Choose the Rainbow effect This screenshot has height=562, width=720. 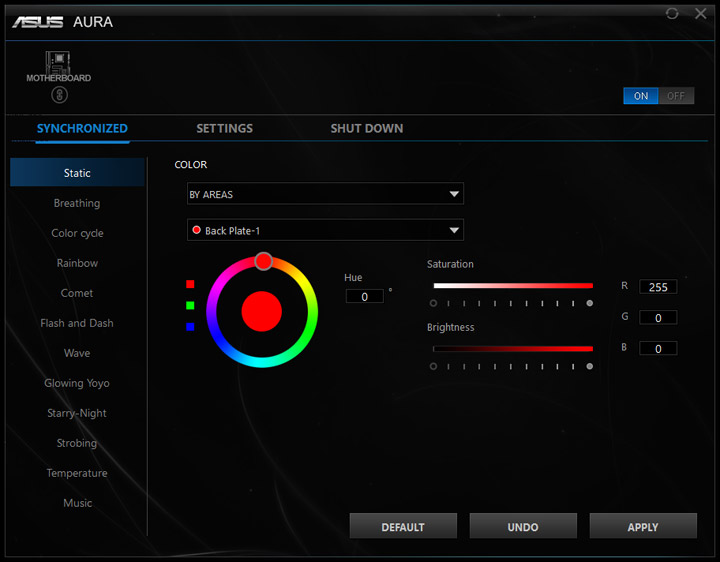[77, 263]
